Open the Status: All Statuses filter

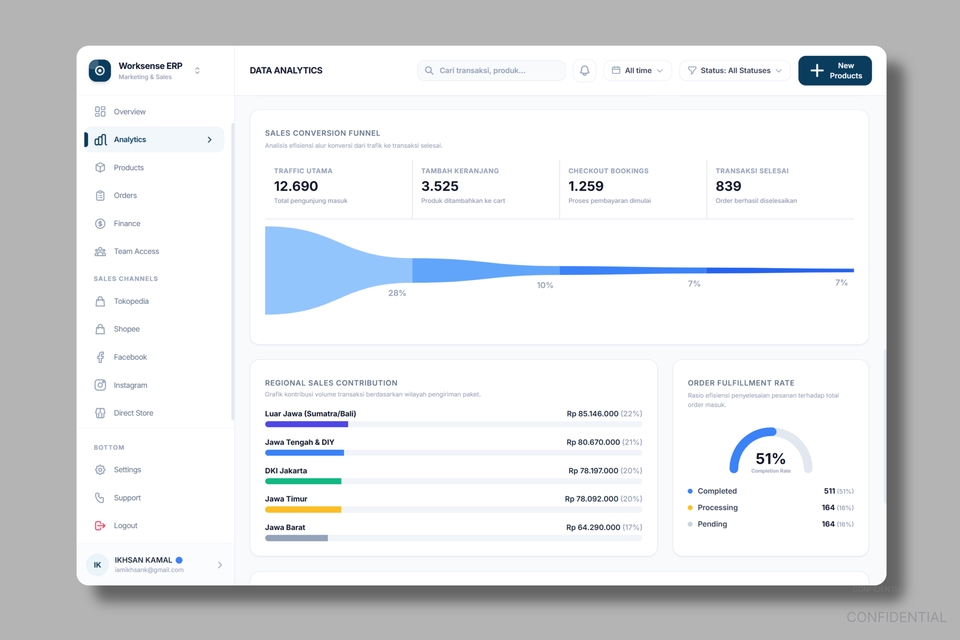[x=735, y=70]
